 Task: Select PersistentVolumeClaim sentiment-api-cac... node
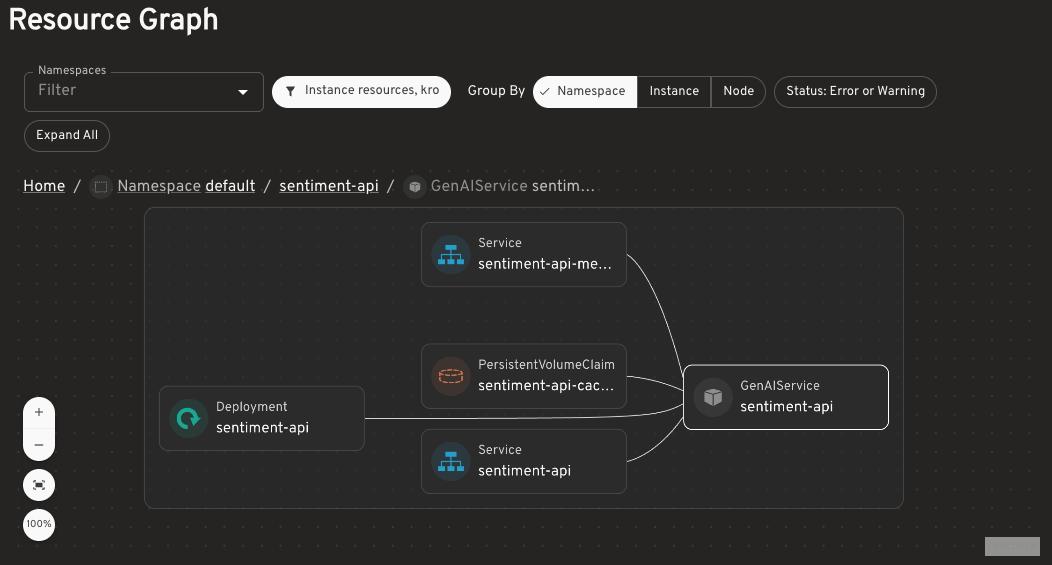point(524,376)
